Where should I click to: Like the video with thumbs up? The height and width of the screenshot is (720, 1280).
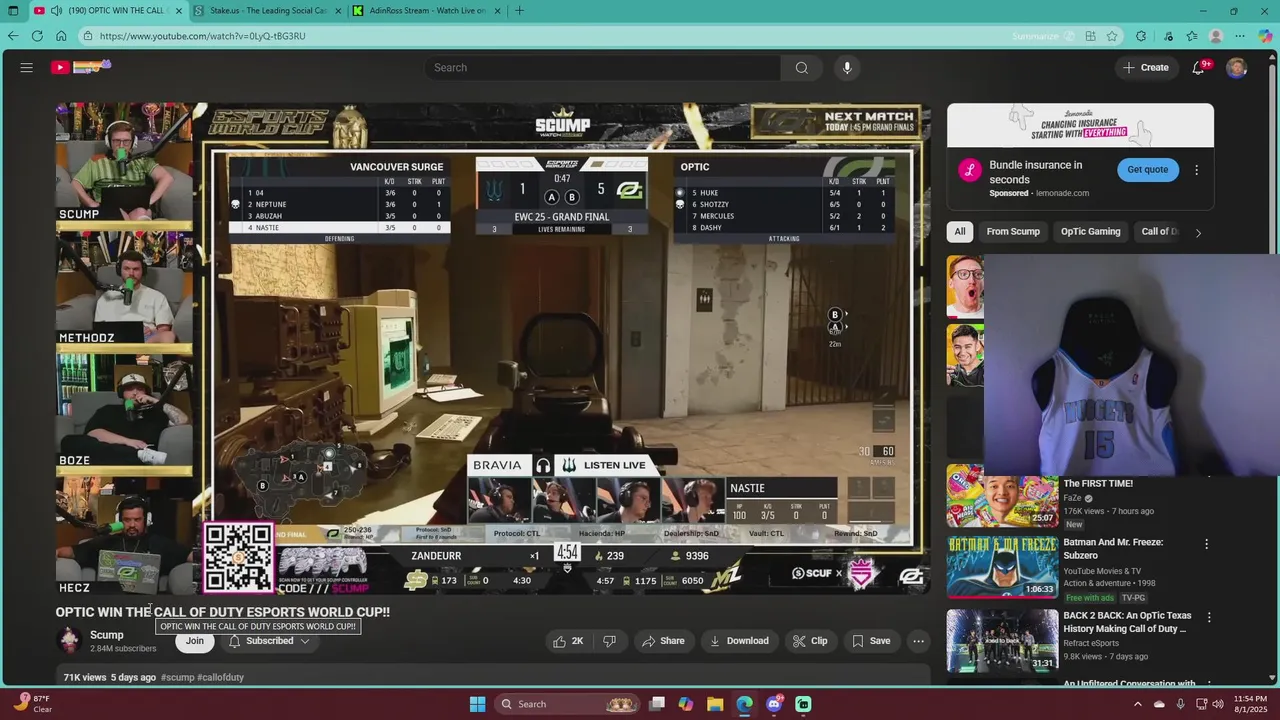click(x=568, y=641)
